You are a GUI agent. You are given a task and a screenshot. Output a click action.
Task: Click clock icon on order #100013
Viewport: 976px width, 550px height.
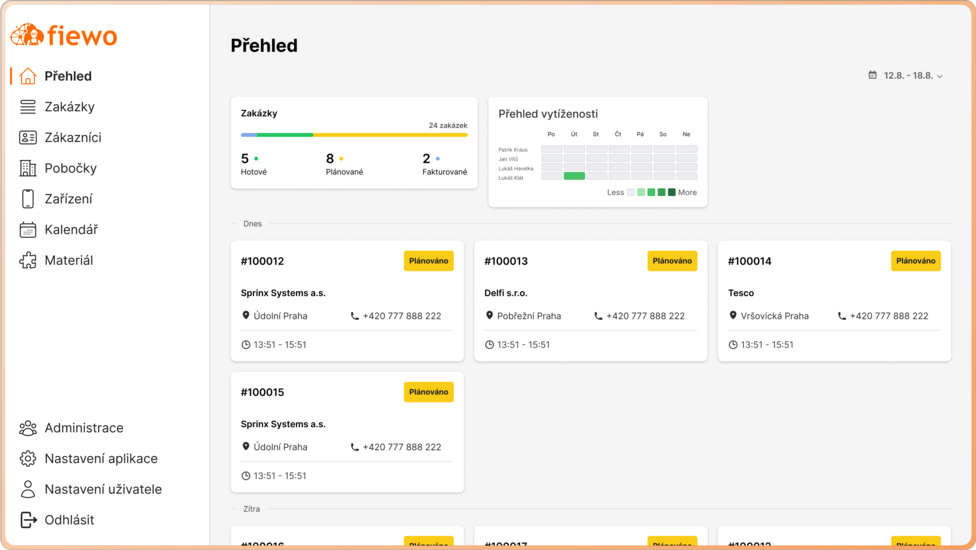pyautogui.click(x=489, y=345)
